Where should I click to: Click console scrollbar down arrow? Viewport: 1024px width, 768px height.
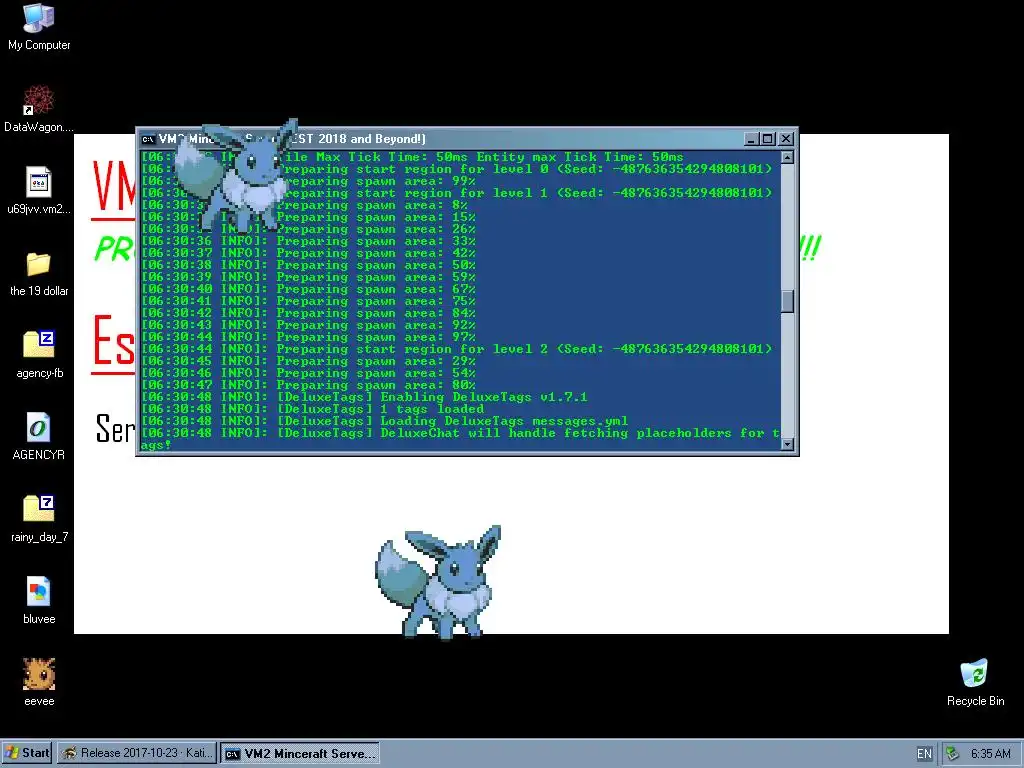point(788,444)
